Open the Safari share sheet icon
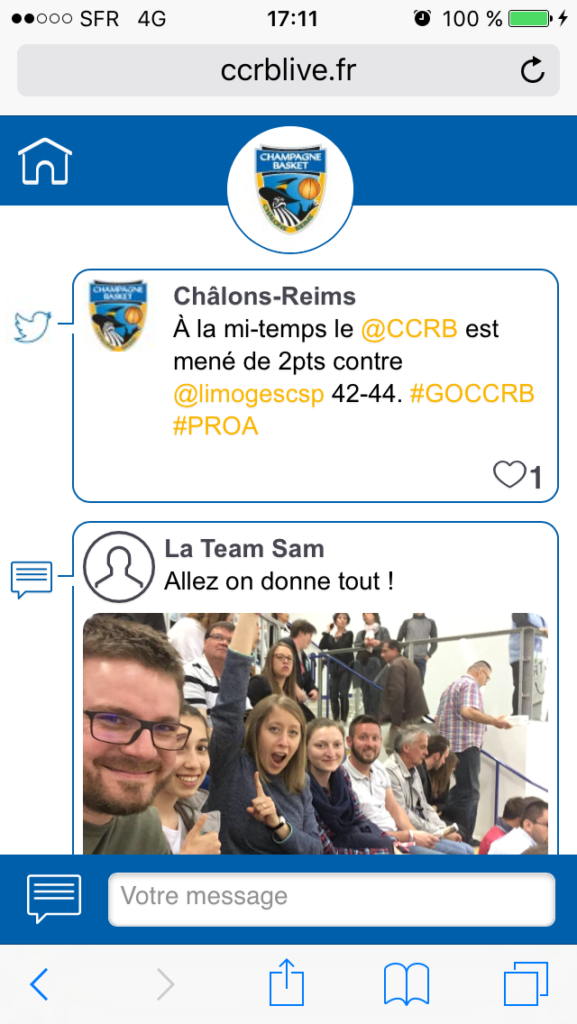577x1024 pixels. pyautogui.click(x=287, y=981)
